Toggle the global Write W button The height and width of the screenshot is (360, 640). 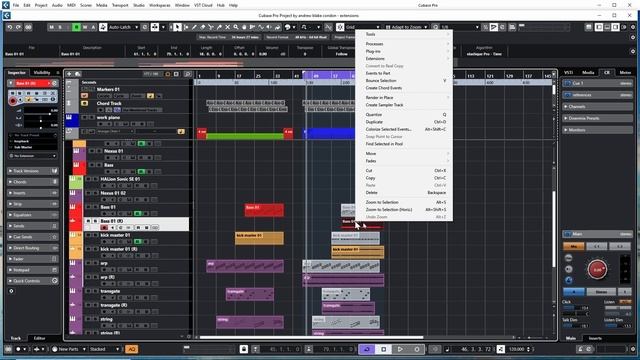point(85,27)
